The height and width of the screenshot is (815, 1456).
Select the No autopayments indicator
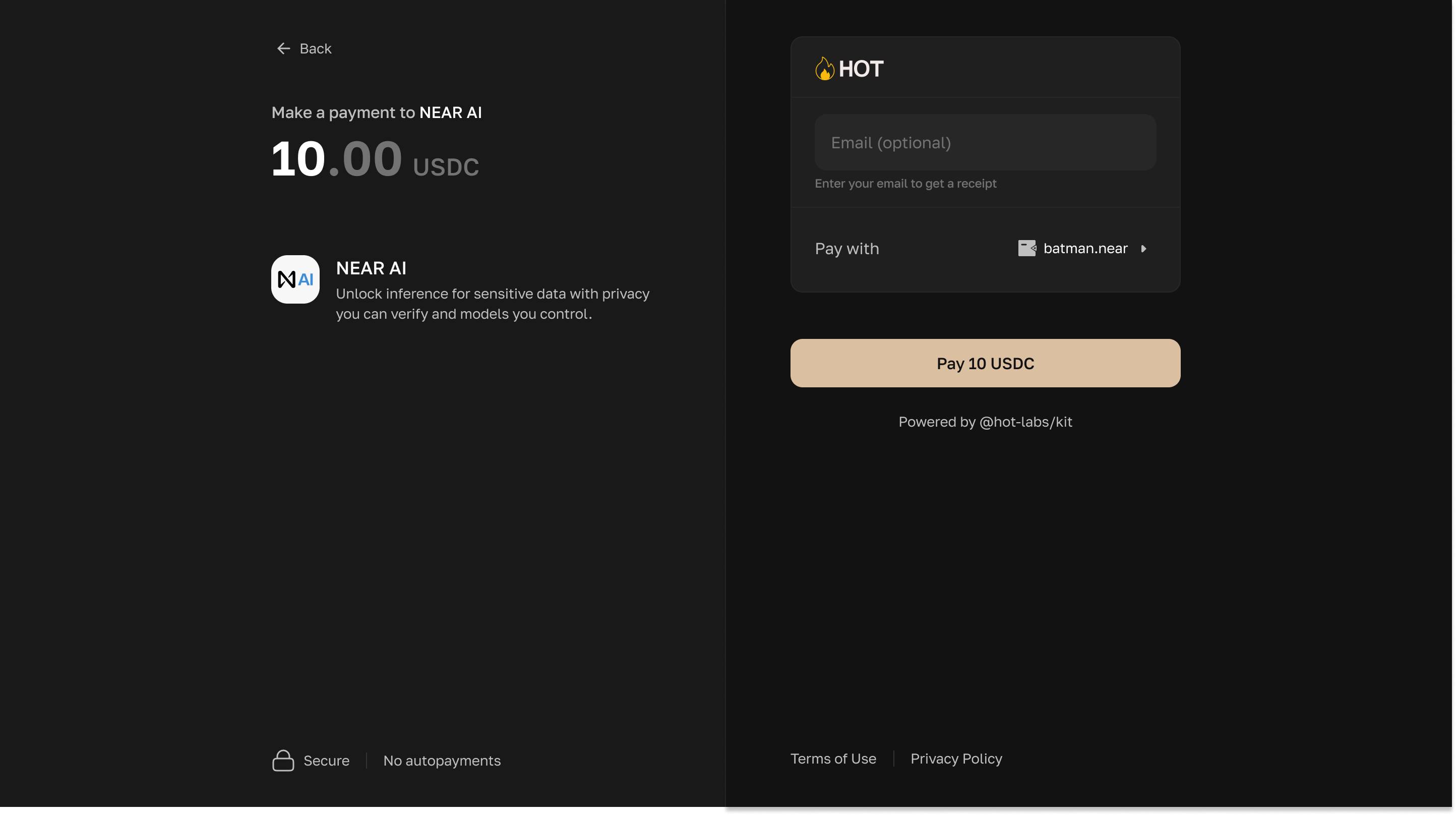point(442,761)
